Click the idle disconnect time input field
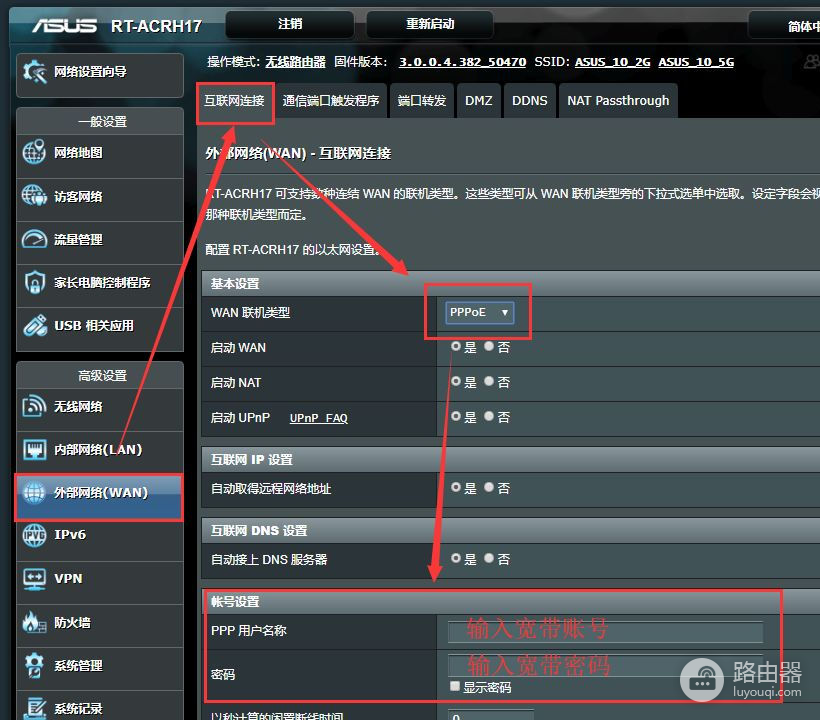The height and width of the screenshot is (720, 820). pos(491,715)
